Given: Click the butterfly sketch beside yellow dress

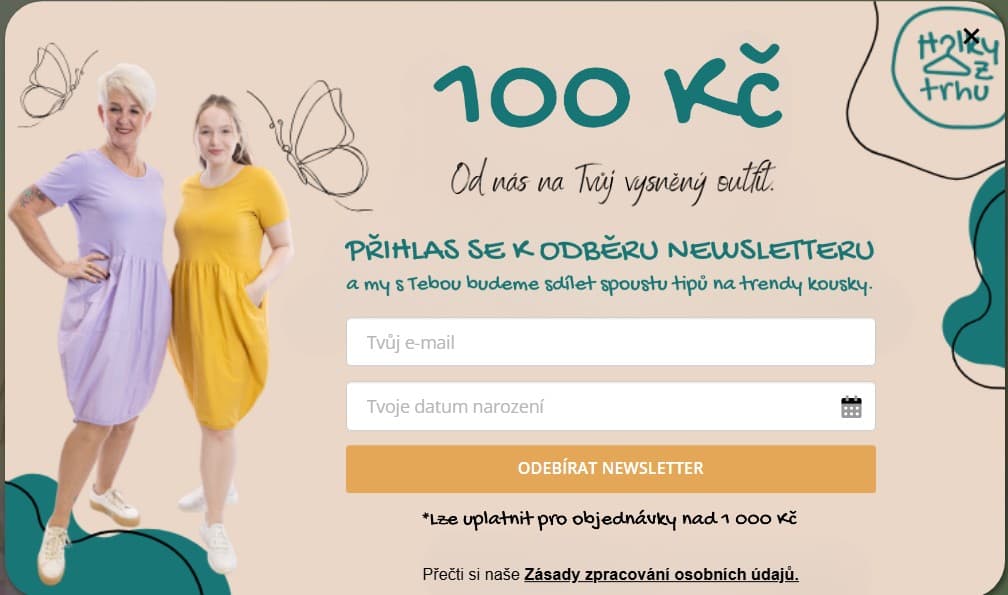Looking at the screenshot, I should click(314, 145).
